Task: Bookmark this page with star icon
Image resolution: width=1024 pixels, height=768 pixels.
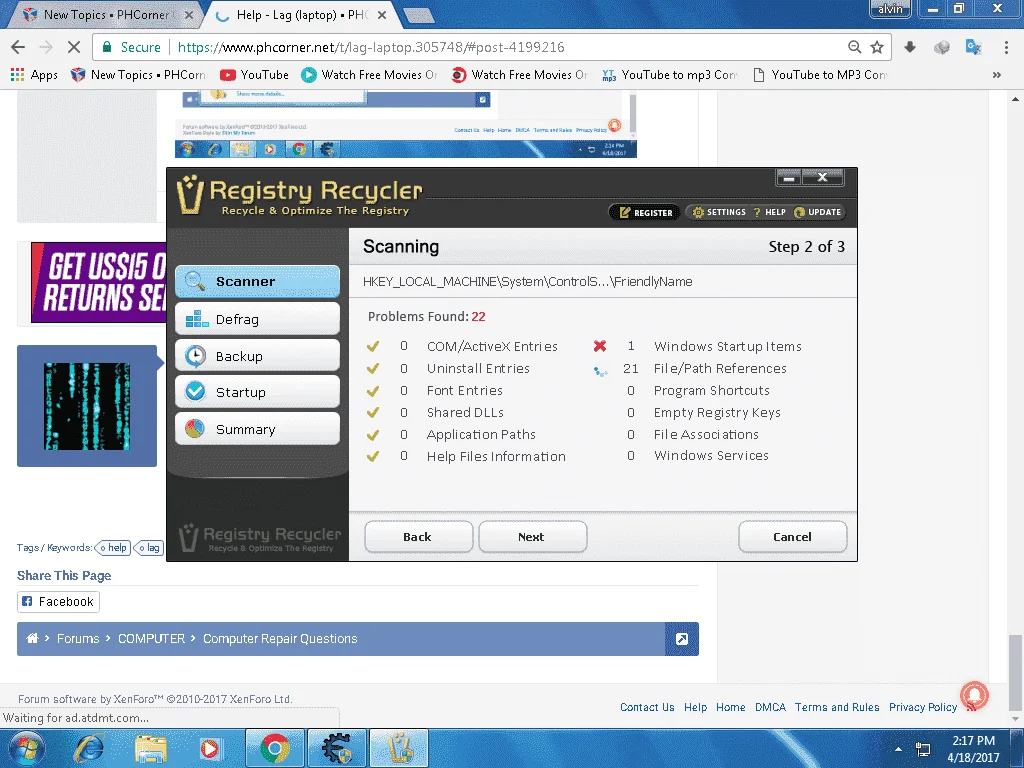Action: [877, 47]
